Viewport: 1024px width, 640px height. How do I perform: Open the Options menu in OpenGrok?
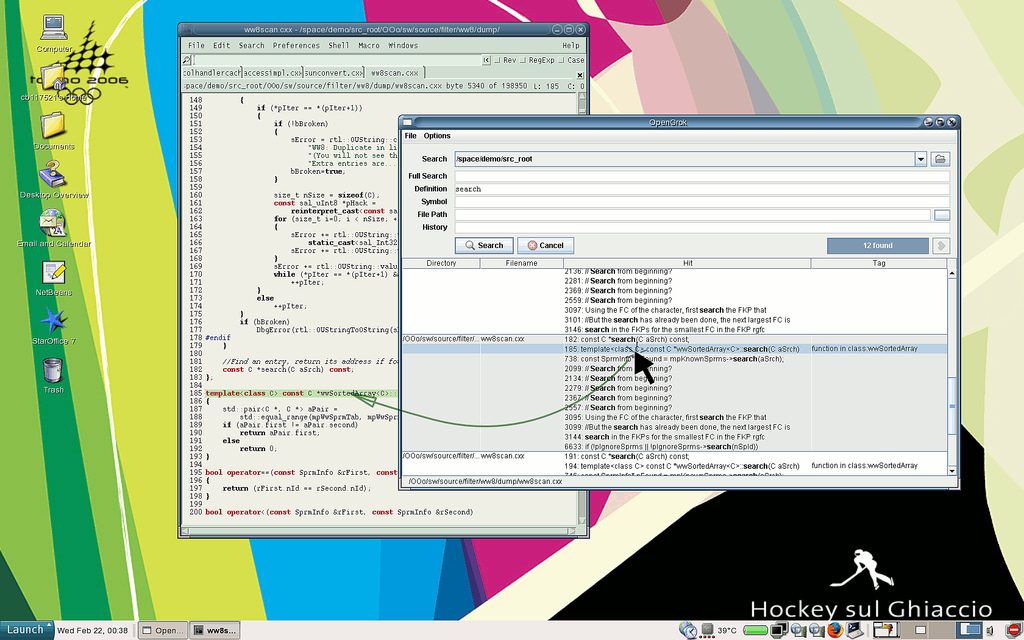point(437,136)
